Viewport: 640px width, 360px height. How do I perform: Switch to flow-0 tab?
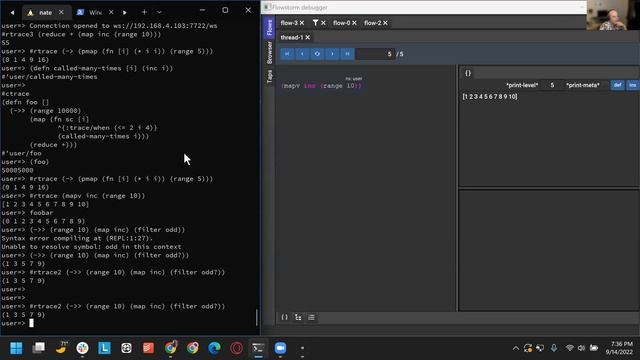(342, 23)
